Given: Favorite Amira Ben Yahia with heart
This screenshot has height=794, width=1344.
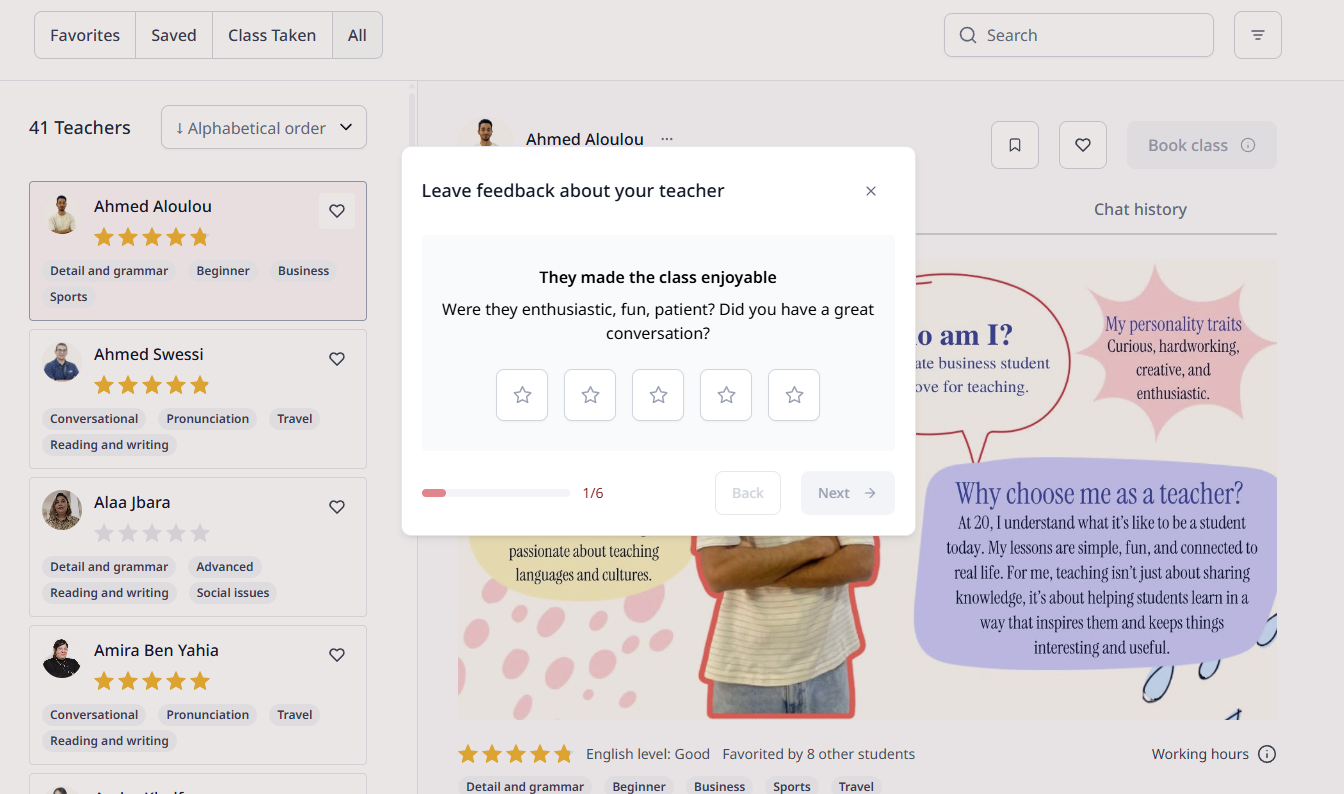Looking at the screenshot, I should pos(337,655).
